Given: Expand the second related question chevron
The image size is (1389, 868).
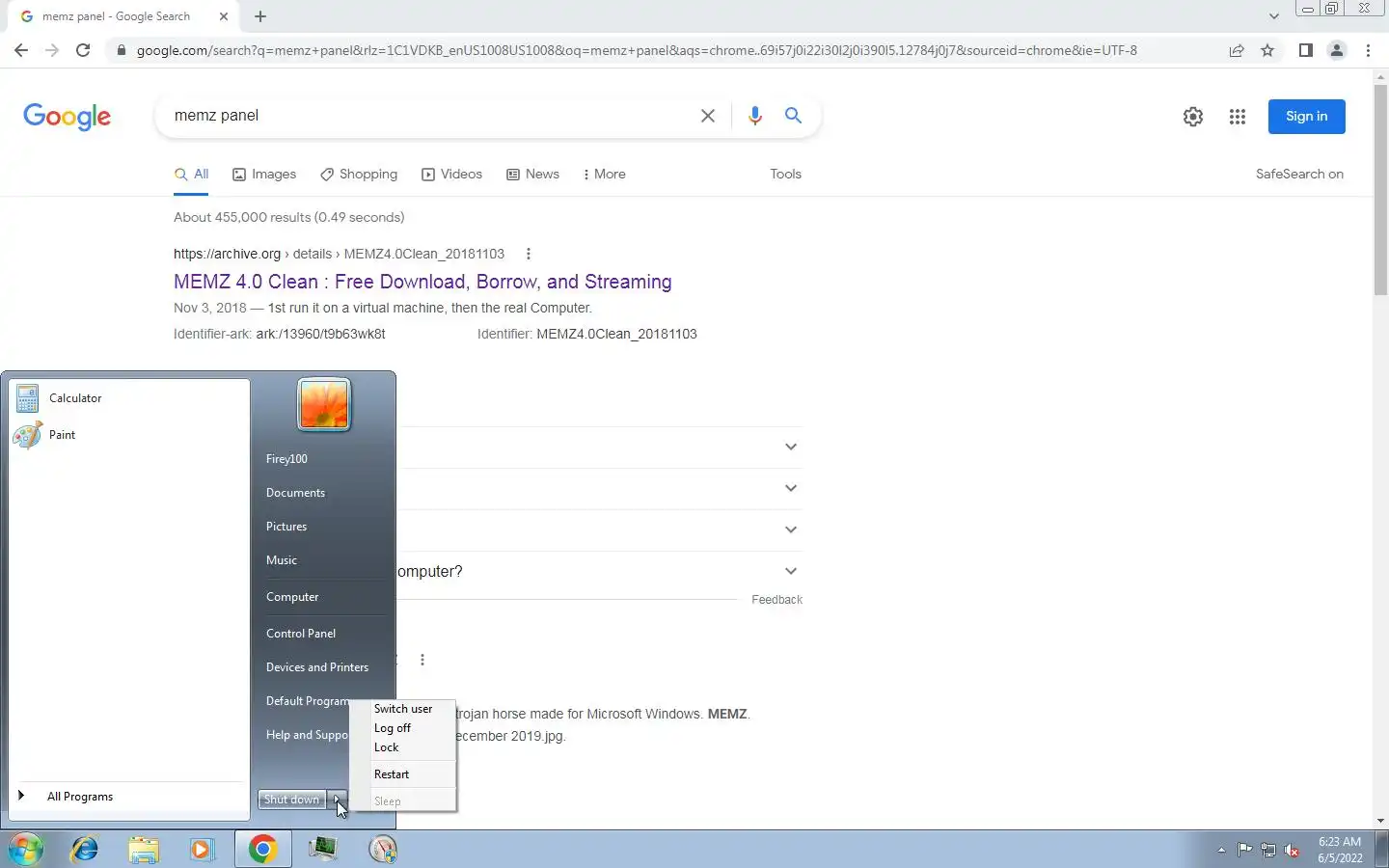Looking at the screenshot, I should click(791, 488).
